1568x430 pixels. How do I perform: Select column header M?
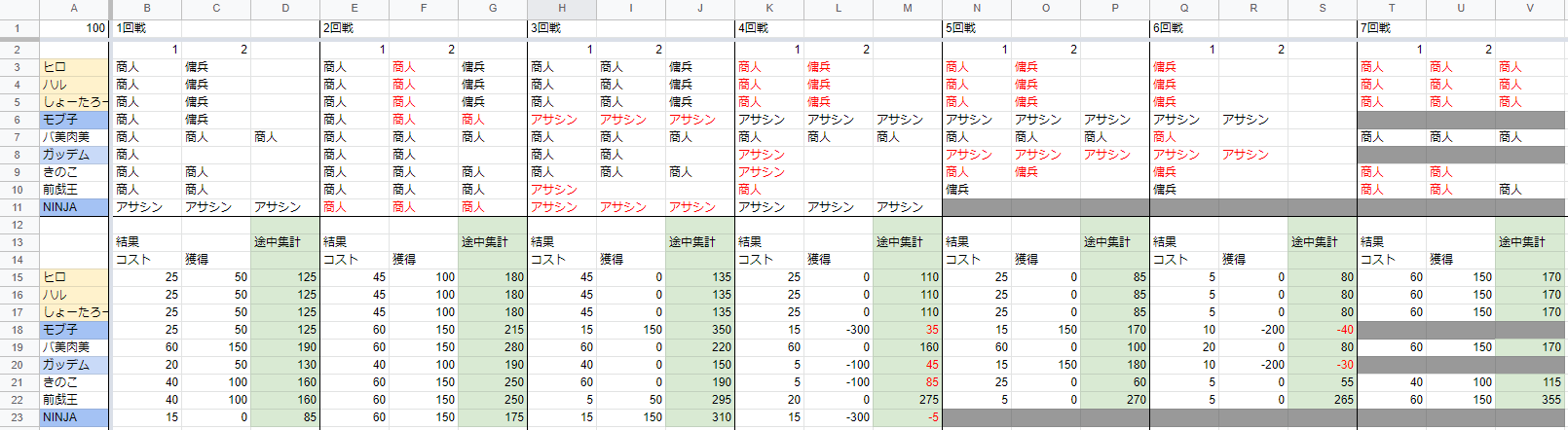pos(907,8)
